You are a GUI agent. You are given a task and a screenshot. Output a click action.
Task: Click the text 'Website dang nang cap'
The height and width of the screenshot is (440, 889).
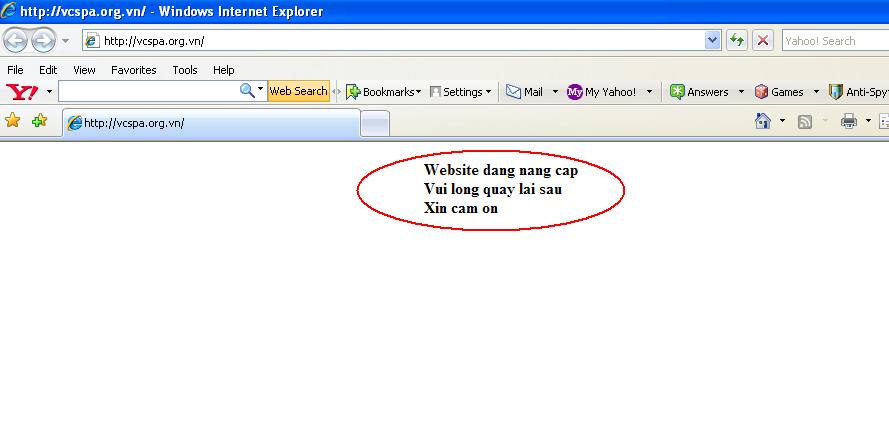[501, 171]
